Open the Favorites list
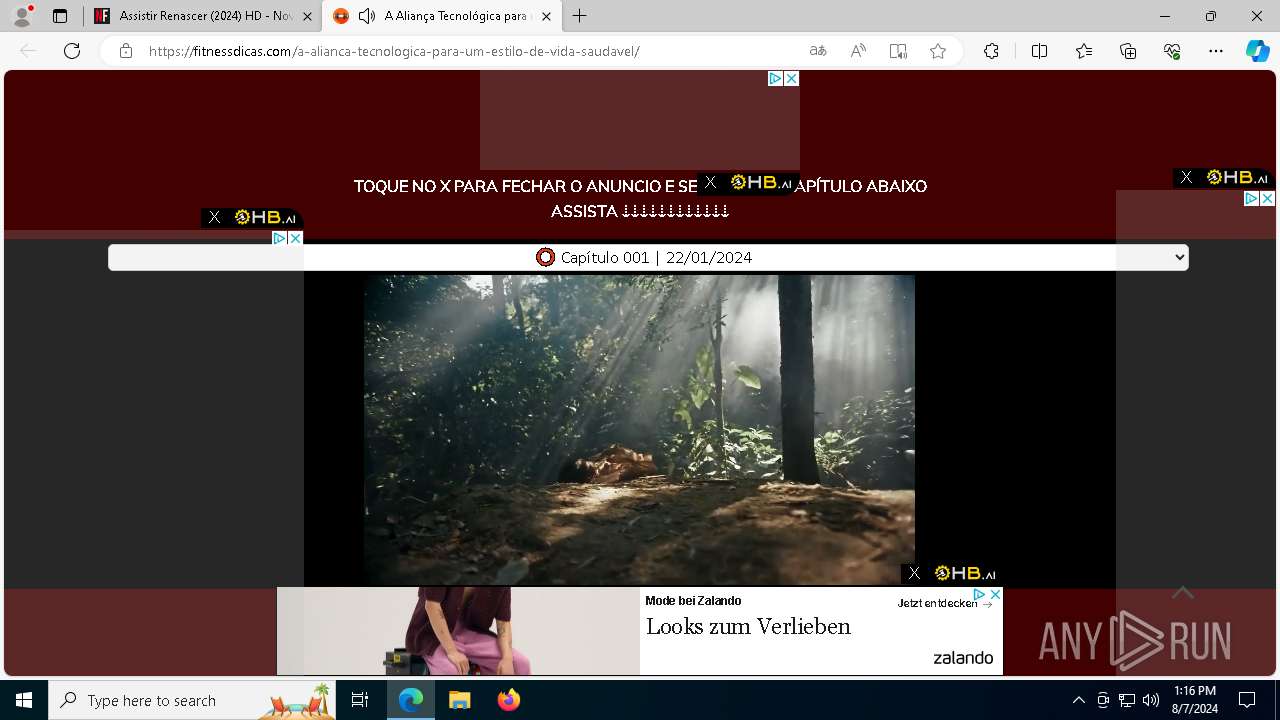The height and width of the screenshot is (720, 1280). pyautogui.click(x=1084, y=51)
